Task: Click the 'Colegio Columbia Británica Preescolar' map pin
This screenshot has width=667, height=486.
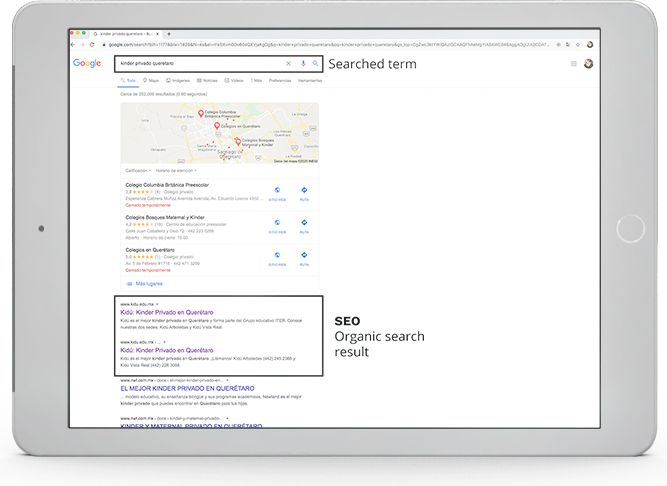Action: tap(201, 114)
